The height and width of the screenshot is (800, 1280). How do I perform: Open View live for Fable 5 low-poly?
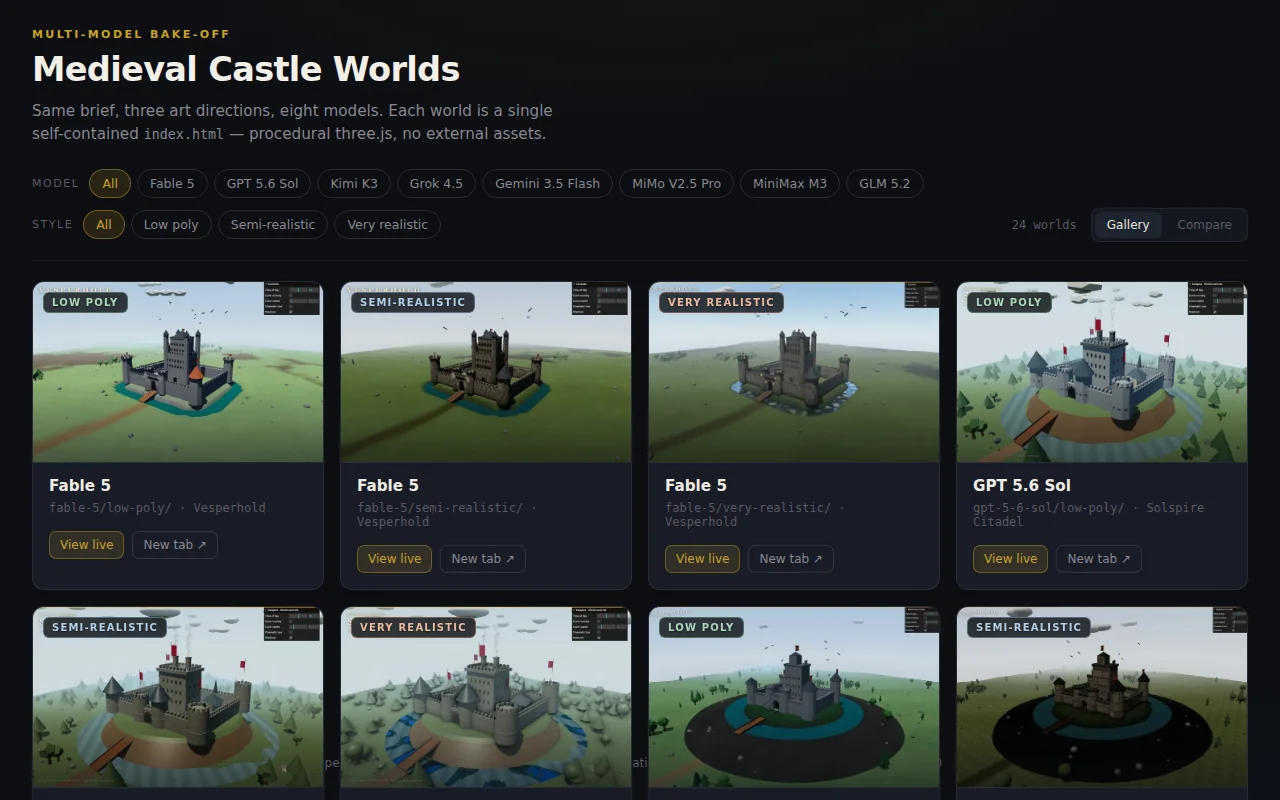[87, 545]
